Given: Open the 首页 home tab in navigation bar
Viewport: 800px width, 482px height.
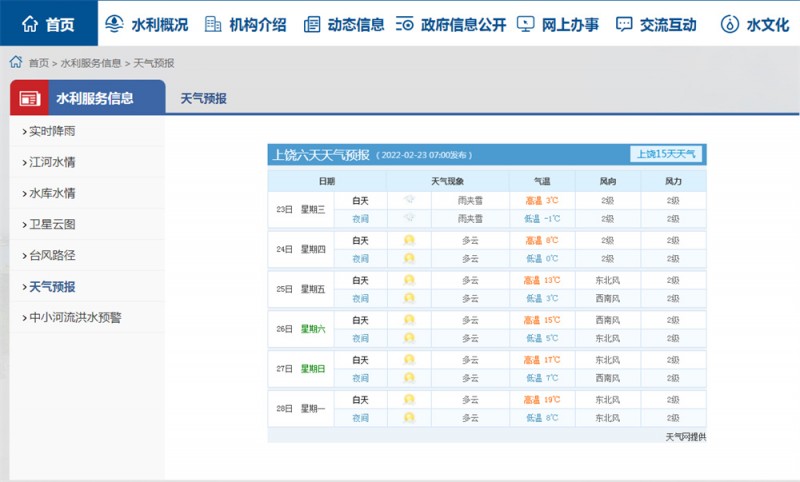Looking at the screenshot, I should pyautogui.click(x=48, y=24).
